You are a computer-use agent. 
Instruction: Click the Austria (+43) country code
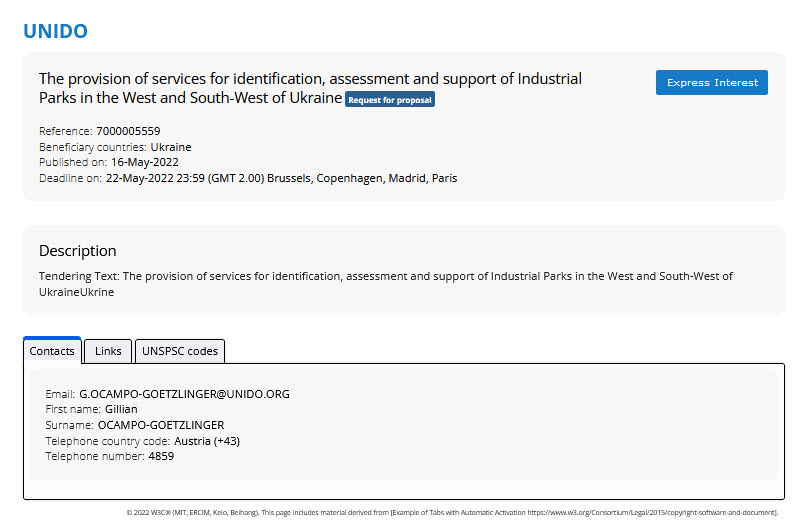click(x=207, y=440)
